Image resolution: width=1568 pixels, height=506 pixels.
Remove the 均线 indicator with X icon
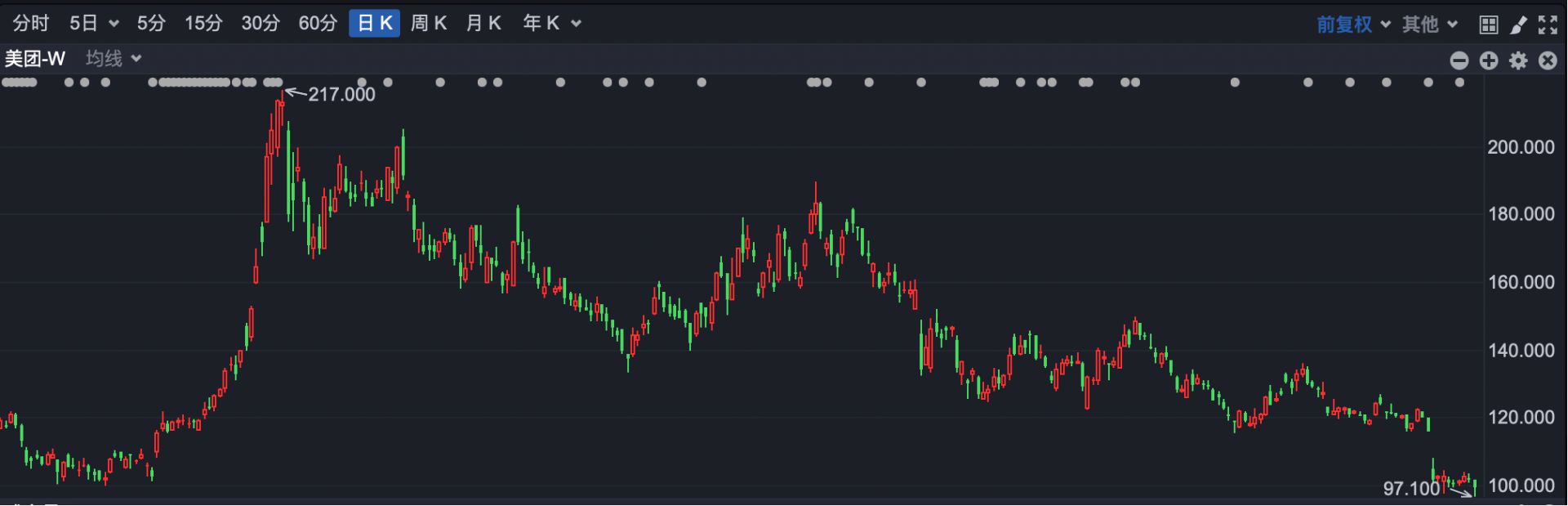[1548, 60]
